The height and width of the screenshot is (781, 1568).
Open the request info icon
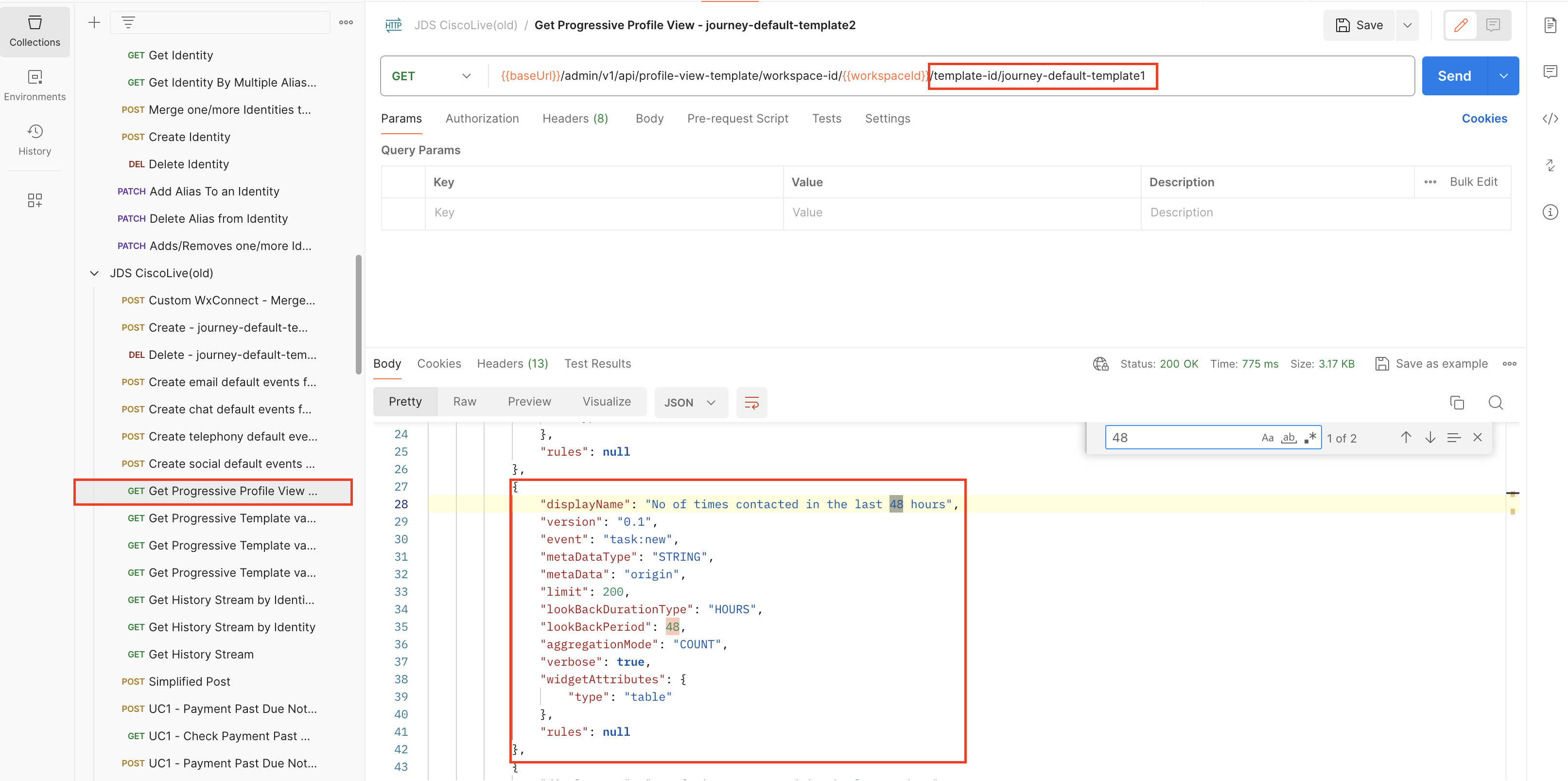[1550, 212]
